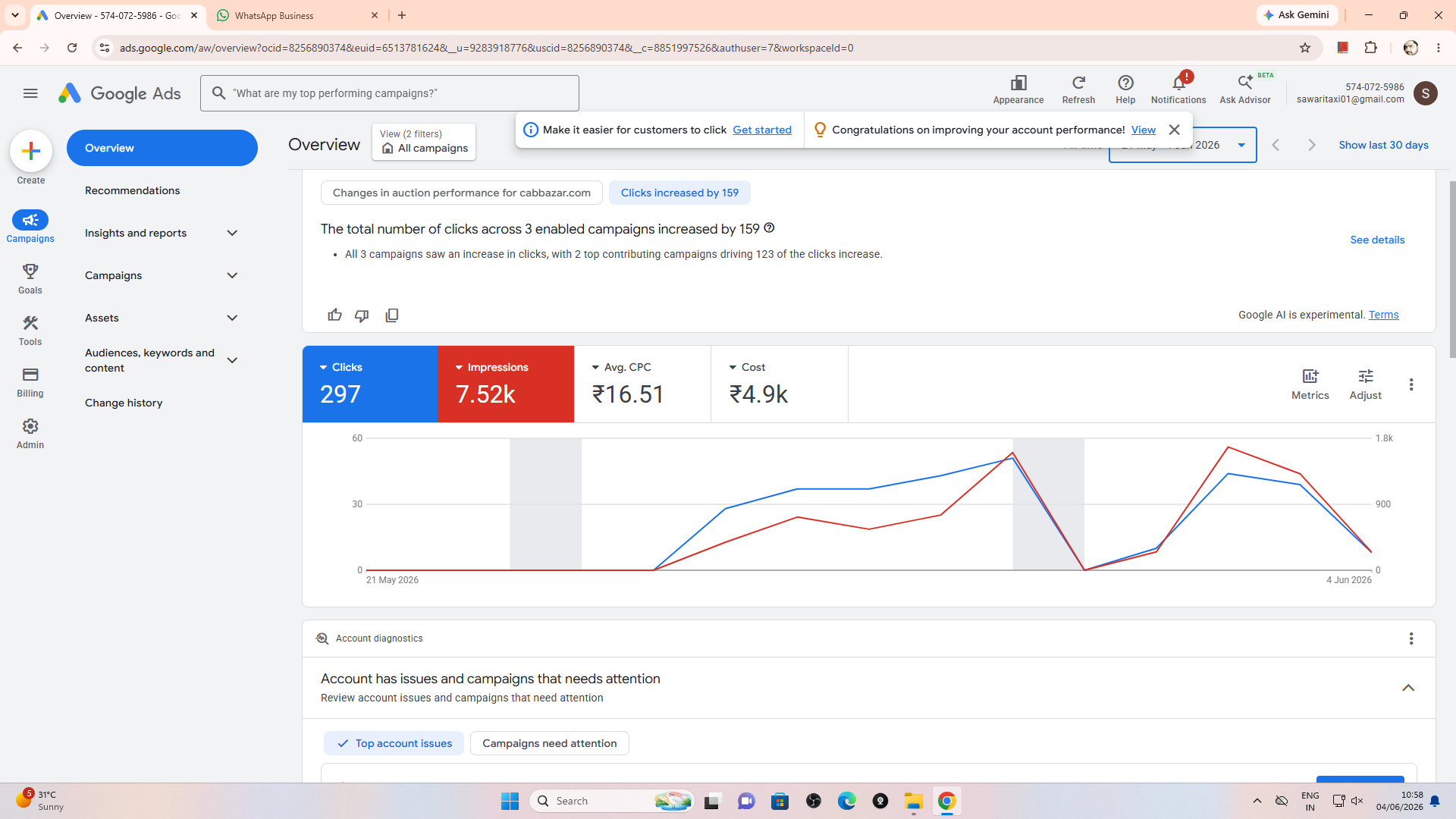
Task: Click the taskbar Search box
Action: pos(611,801)
